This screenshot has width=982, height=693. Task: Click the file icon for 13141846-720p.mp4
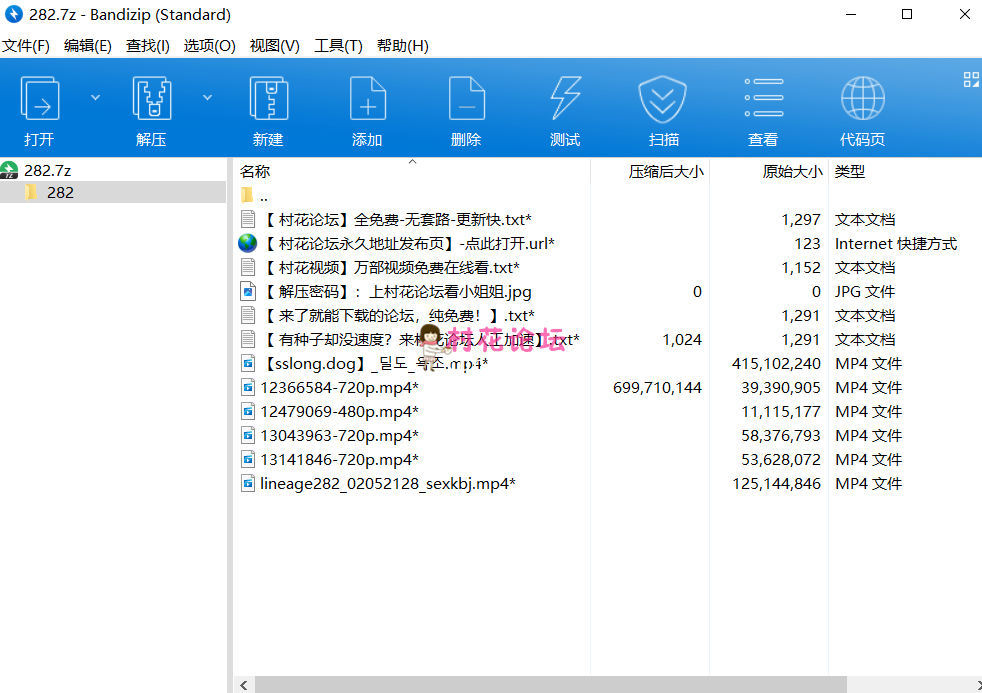(x=248, y=459)
